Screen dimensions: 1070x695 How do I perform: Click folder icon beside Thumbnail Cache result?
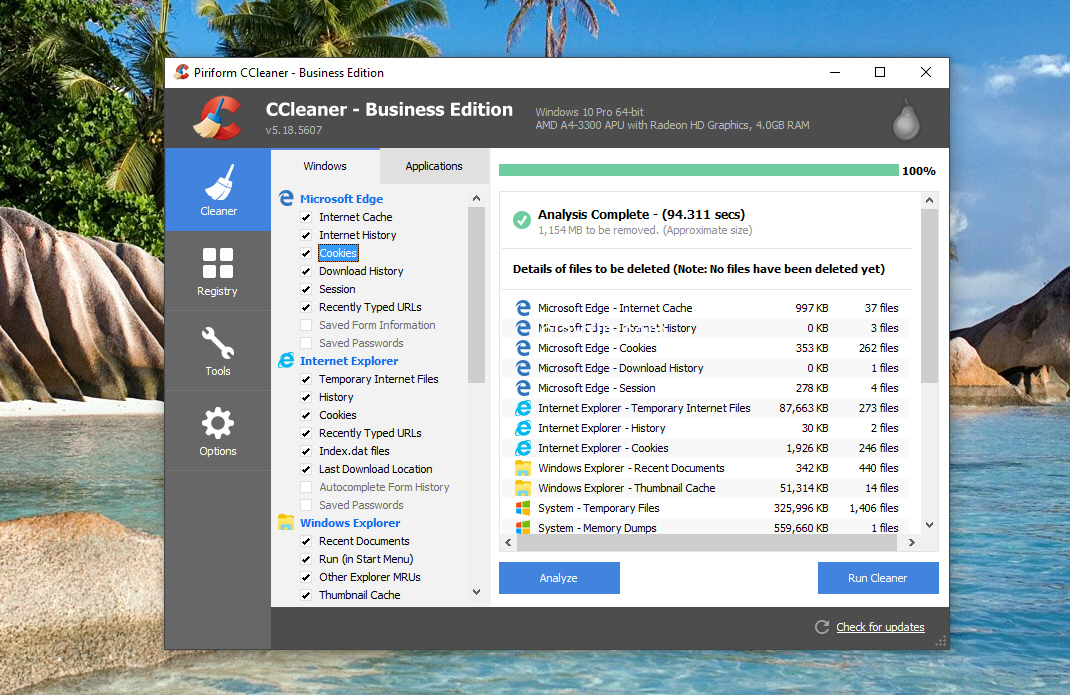click(523, 488)
